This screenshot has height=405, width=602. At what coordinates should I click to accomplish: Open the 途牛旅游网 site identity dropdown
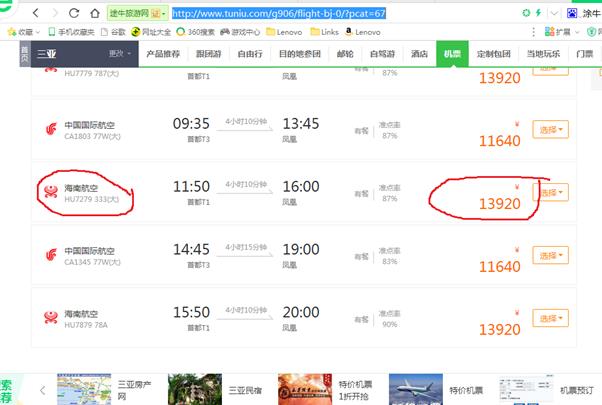click(137, 13)
